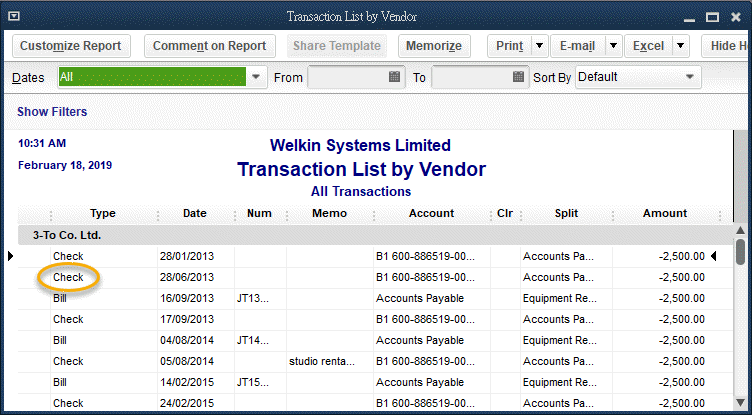Expand the Excel dropdown arrow
Viewport: 752px width, 415px height.
click(x=681, y=46)
